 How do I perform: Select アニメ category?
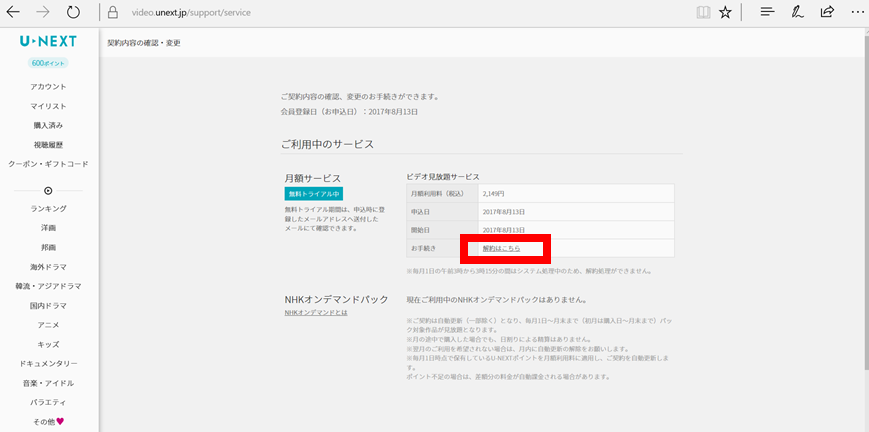coord(48,325)
